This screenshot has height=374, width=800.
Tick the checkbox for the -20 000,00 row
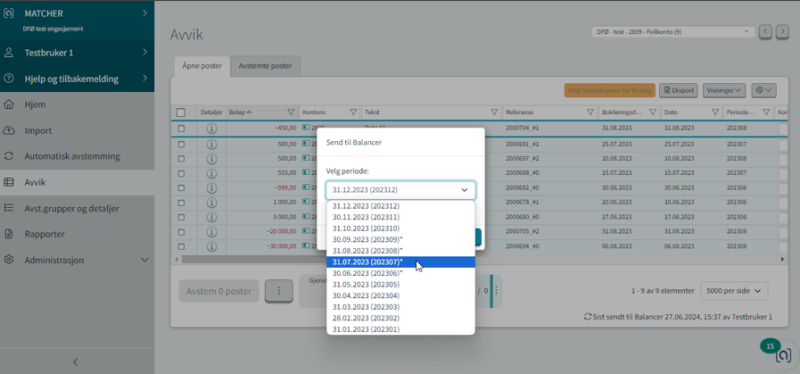click(x=181, y=232)
